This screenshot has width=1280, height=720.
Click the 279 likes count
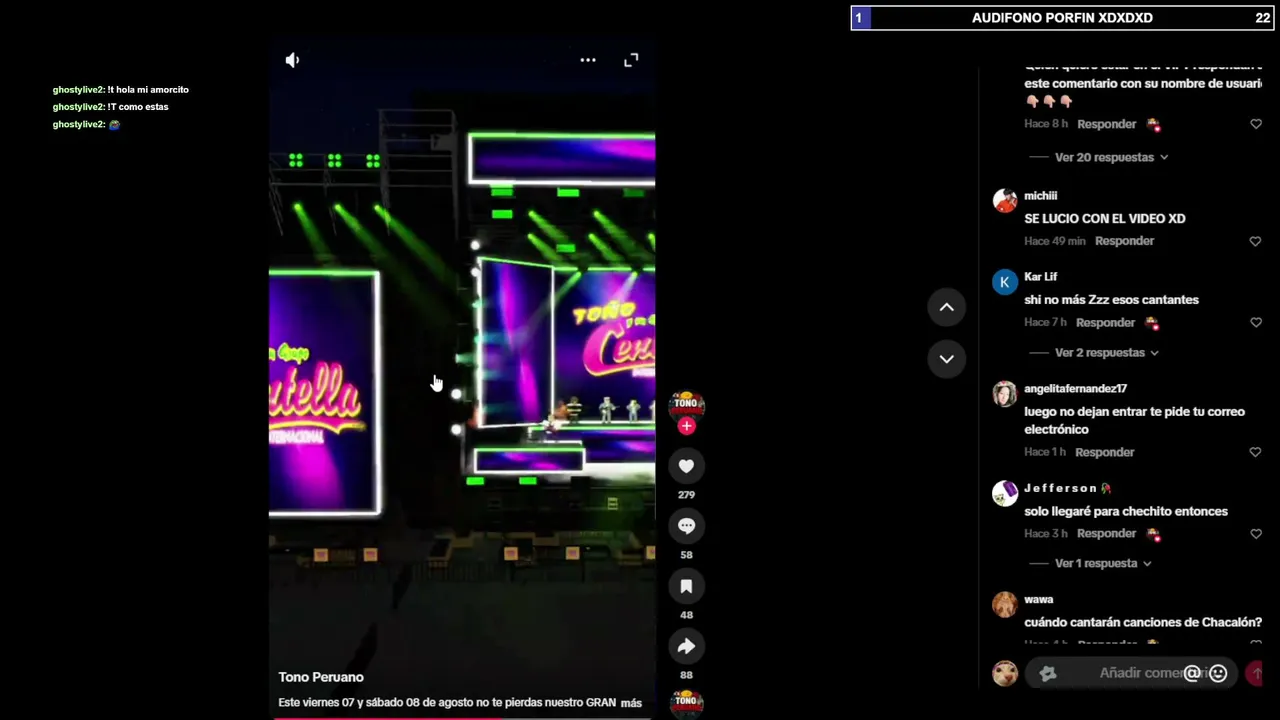point(686,495)
